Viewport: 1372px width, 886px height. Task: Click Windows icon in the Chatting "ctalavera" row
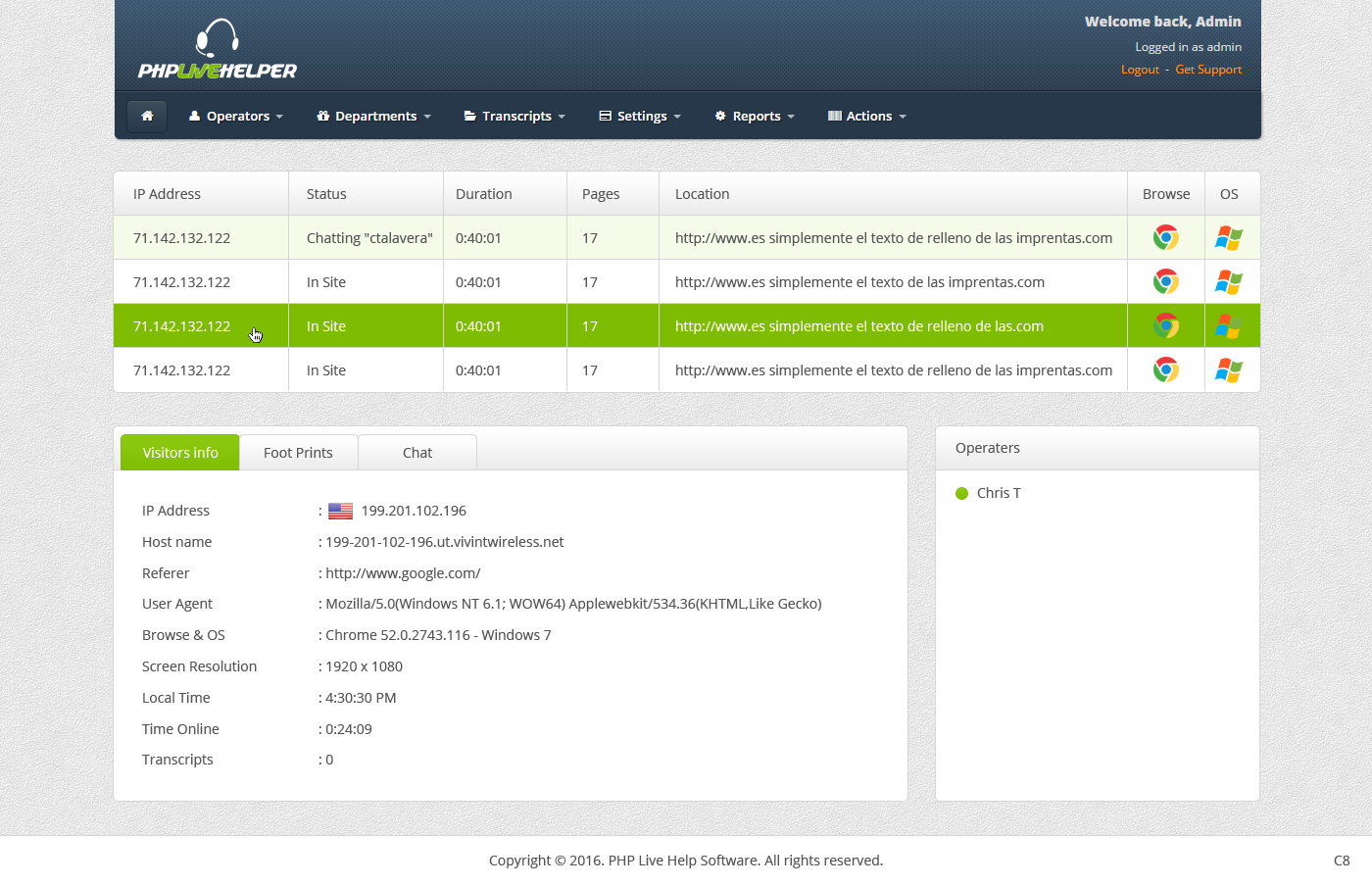(x=1229, y=237)
